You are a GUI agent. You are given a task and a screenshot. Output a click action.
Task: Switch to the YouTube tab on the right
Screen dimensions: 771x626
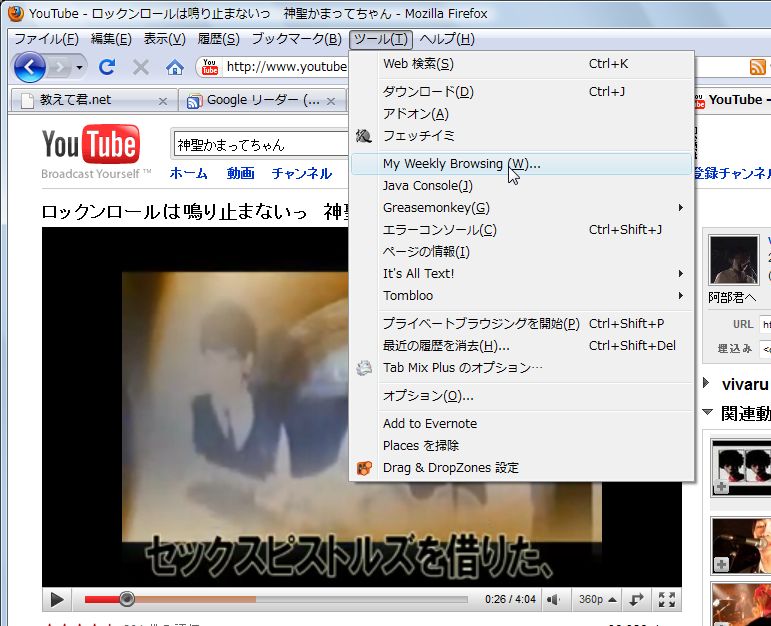coord(732,100)
